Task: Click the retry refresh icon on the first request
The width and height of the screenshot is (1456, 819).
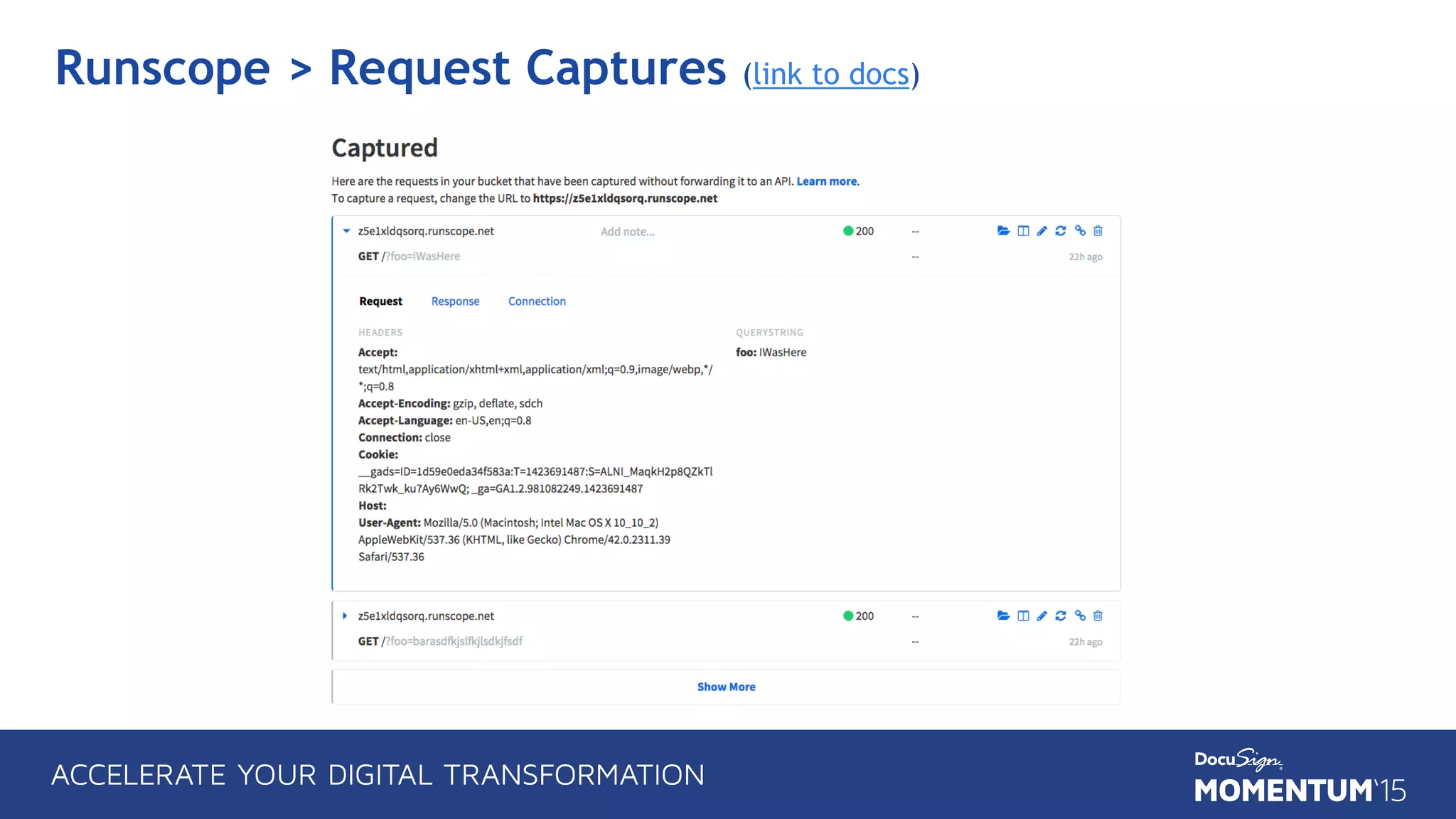Action: coord(1061,231)
